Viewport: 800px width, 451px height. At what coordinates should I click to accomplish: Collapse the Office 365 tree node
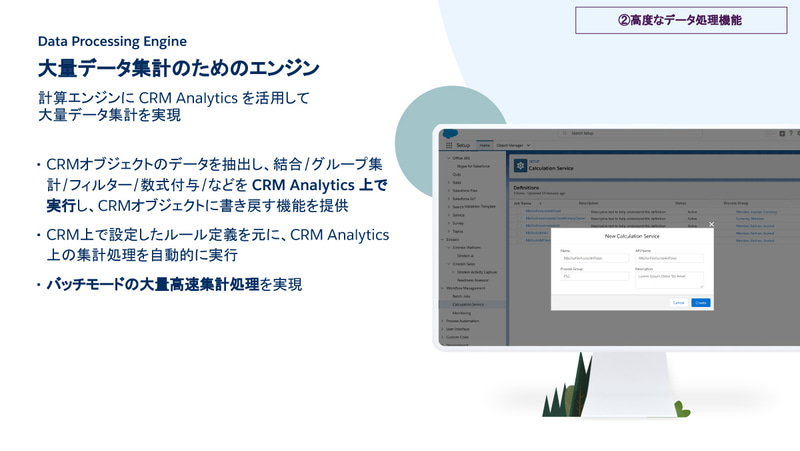tap(449, 158)
